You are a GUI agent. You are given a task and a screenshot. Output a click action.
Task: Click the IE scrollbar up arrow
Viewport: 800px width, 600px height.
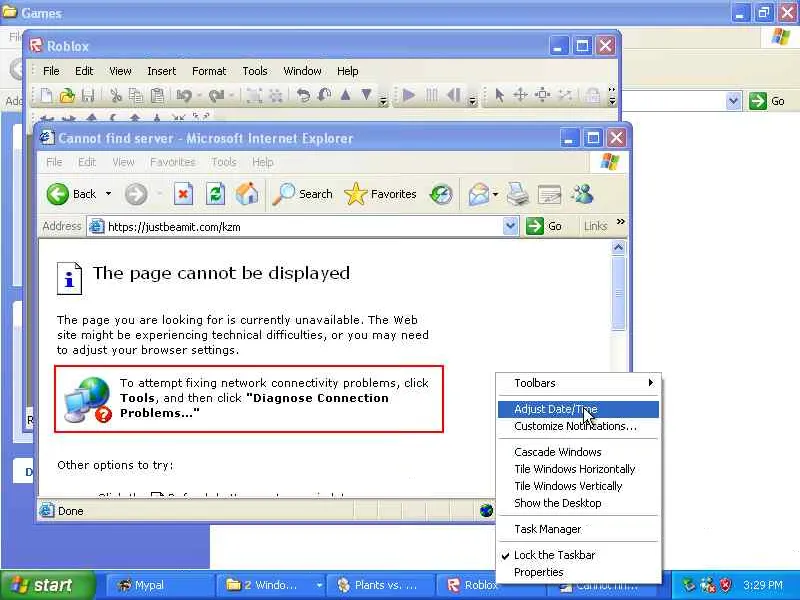tap(618, 248)
